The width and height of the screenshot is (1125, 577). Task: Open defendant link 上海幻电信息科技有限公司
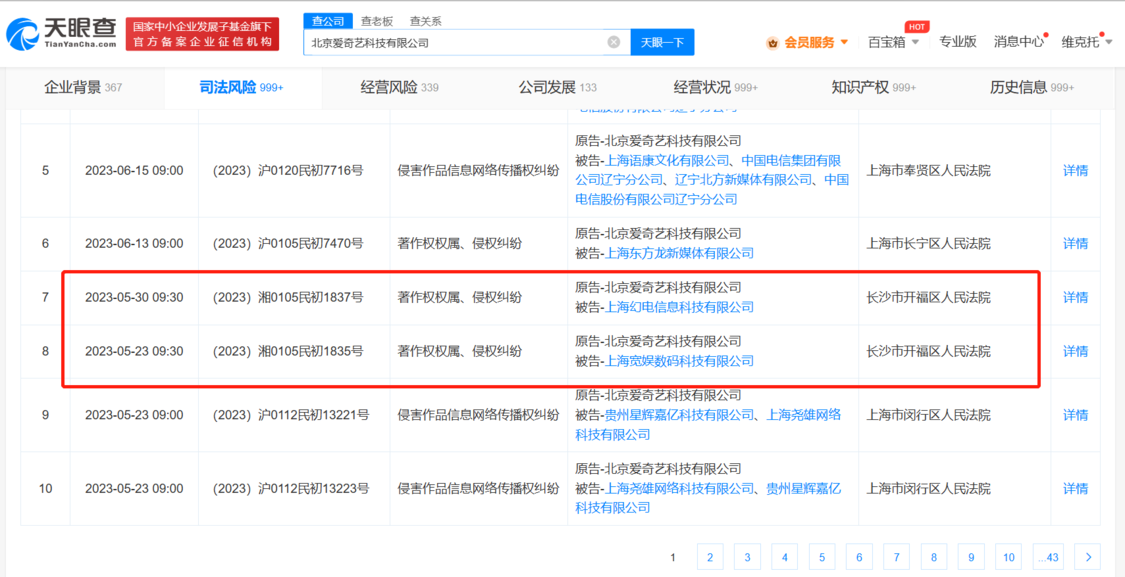tap(680, 307)
